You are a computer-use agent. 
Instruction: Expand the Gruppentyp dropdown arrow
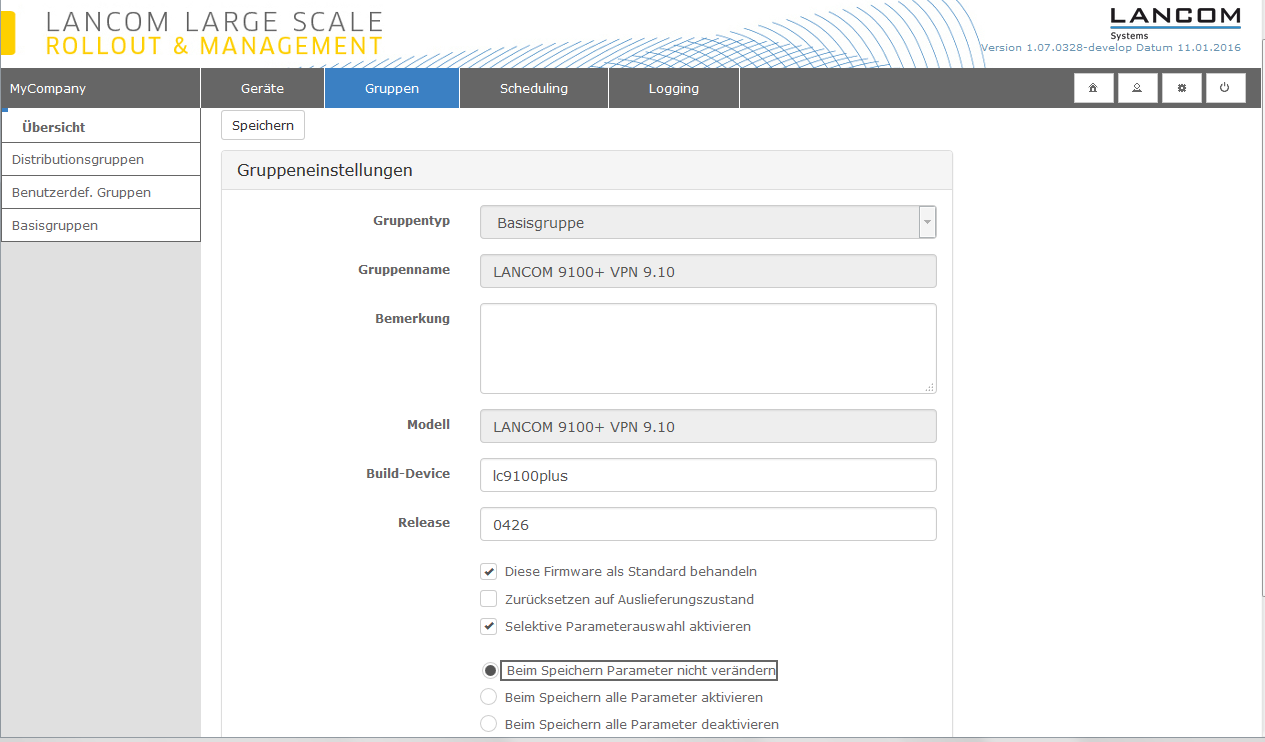click(927, 222)
